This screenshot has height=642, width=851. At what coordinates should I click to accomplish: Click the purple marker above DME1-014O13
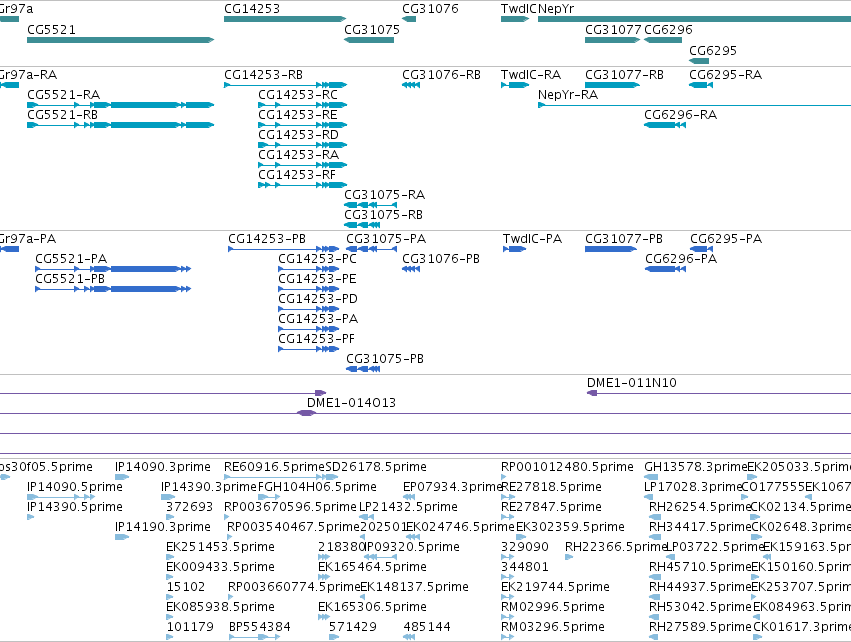[x=321, y=393]
